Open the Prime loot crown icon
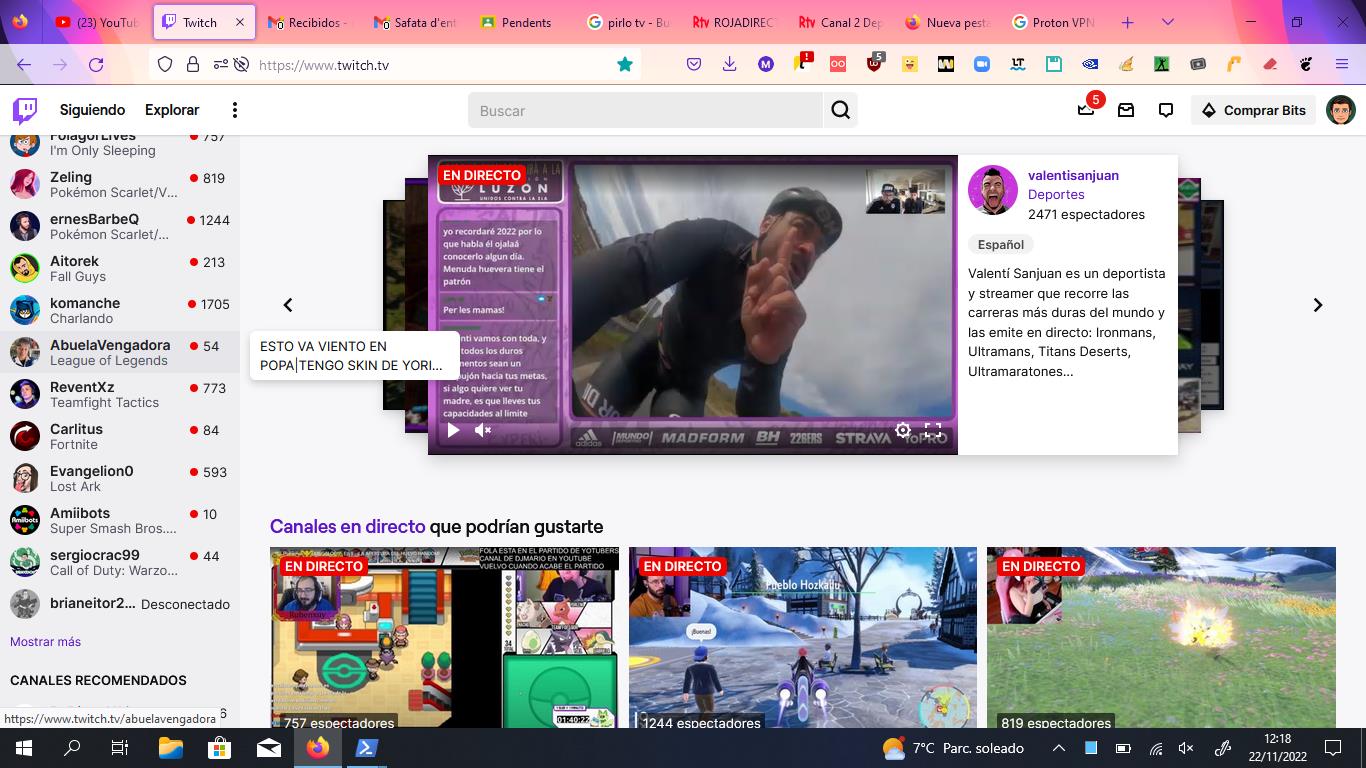The image size is (1366, 768). coord(1086,110)
